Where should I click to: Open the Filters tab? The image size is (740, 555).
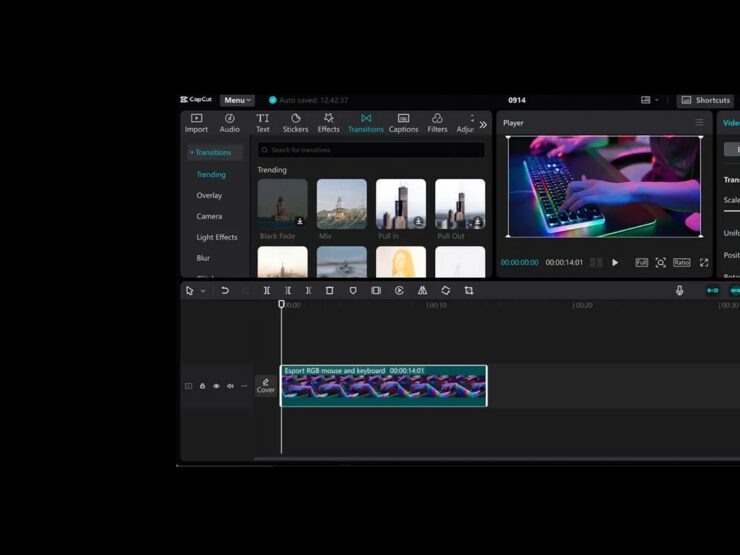coord(437,123)
